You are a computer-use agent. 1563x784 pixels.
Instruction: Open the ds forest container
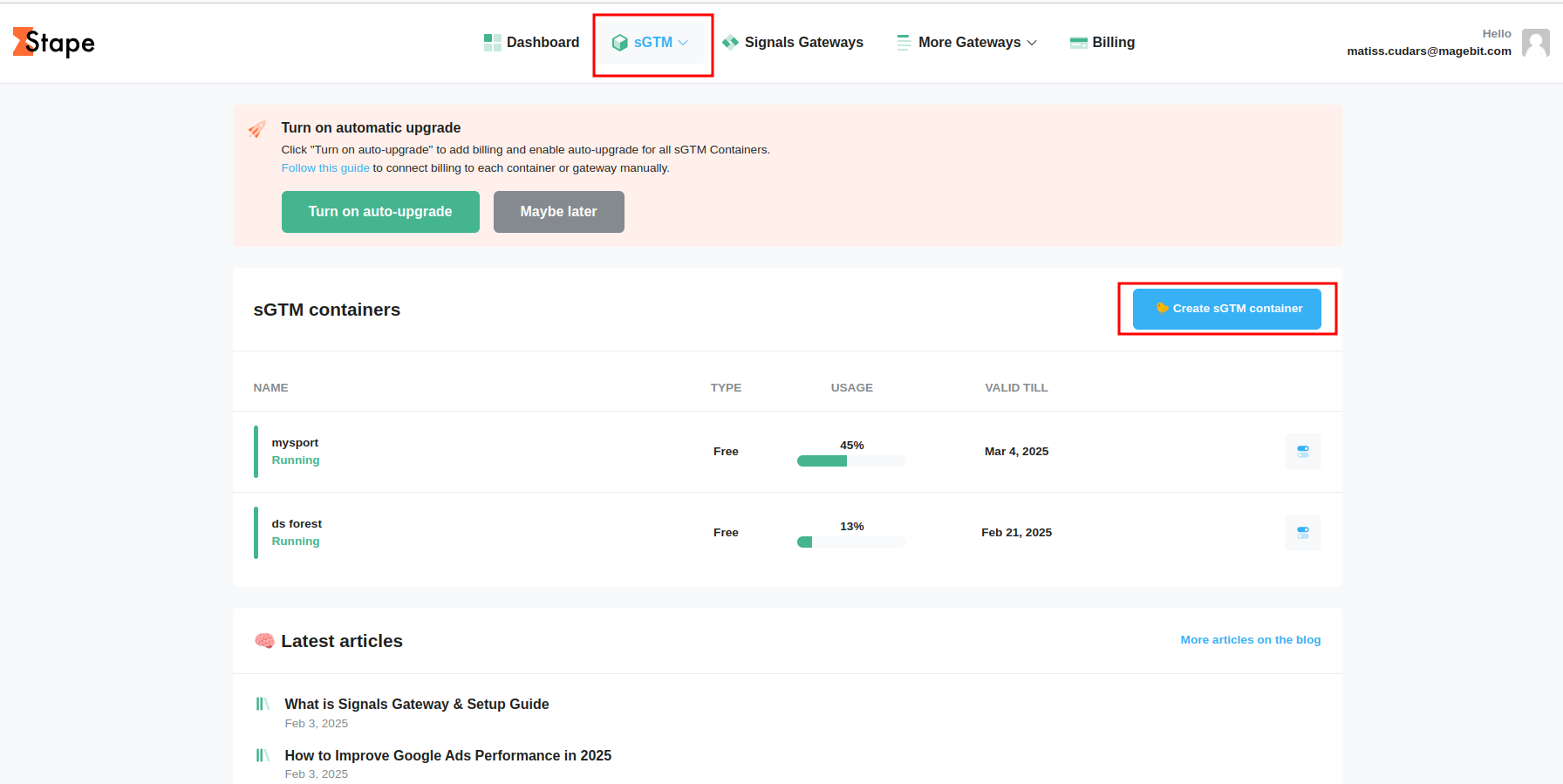pos(297,524)
